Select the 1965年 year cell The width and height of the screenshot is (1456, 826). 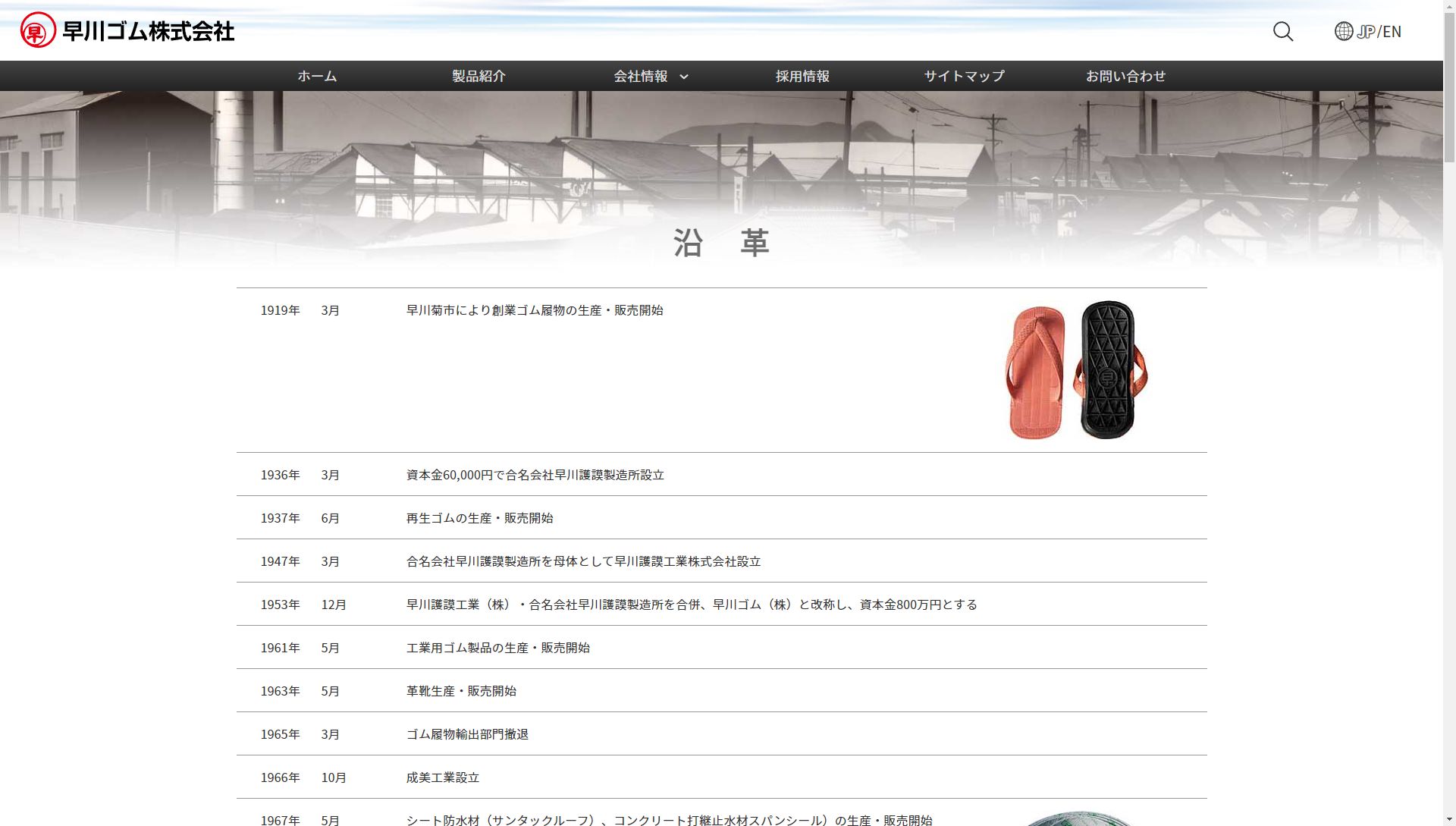pyautogui.click(x=281, y=734)
